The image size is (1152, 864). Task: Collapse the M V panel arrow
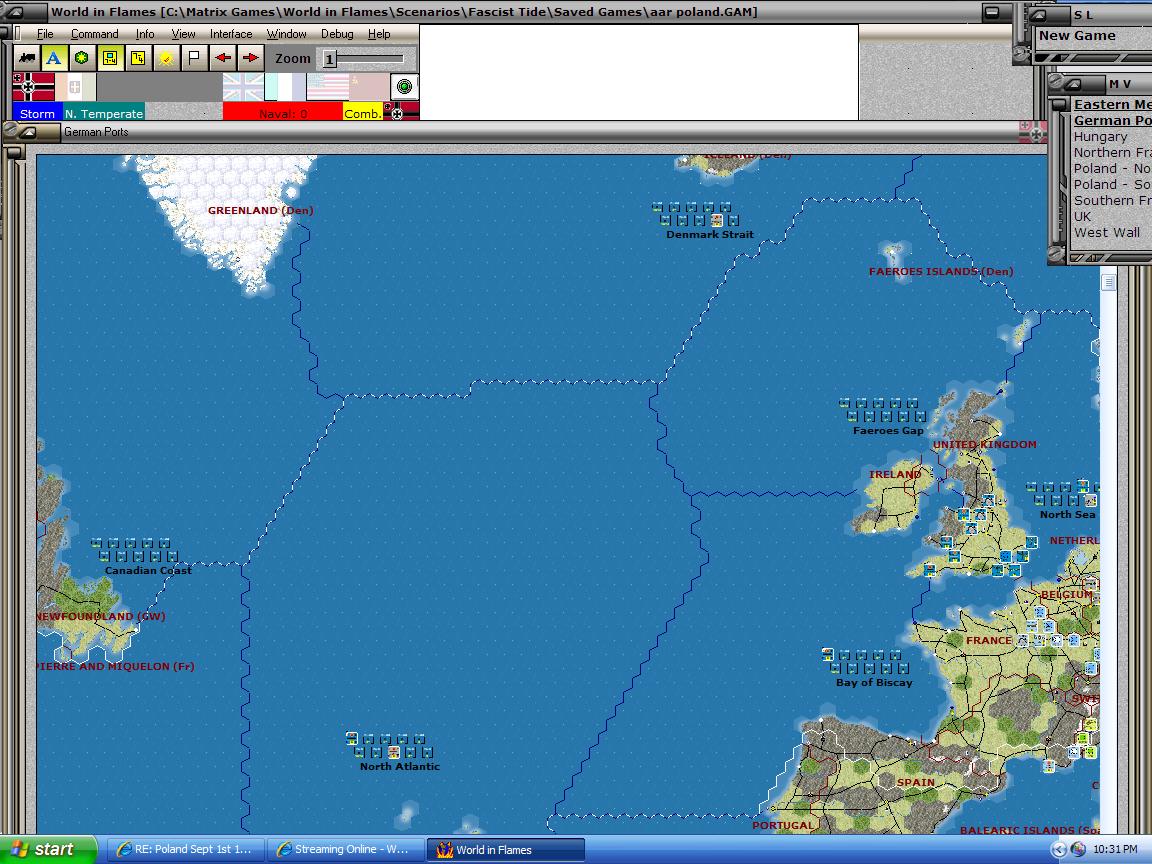1073,84
